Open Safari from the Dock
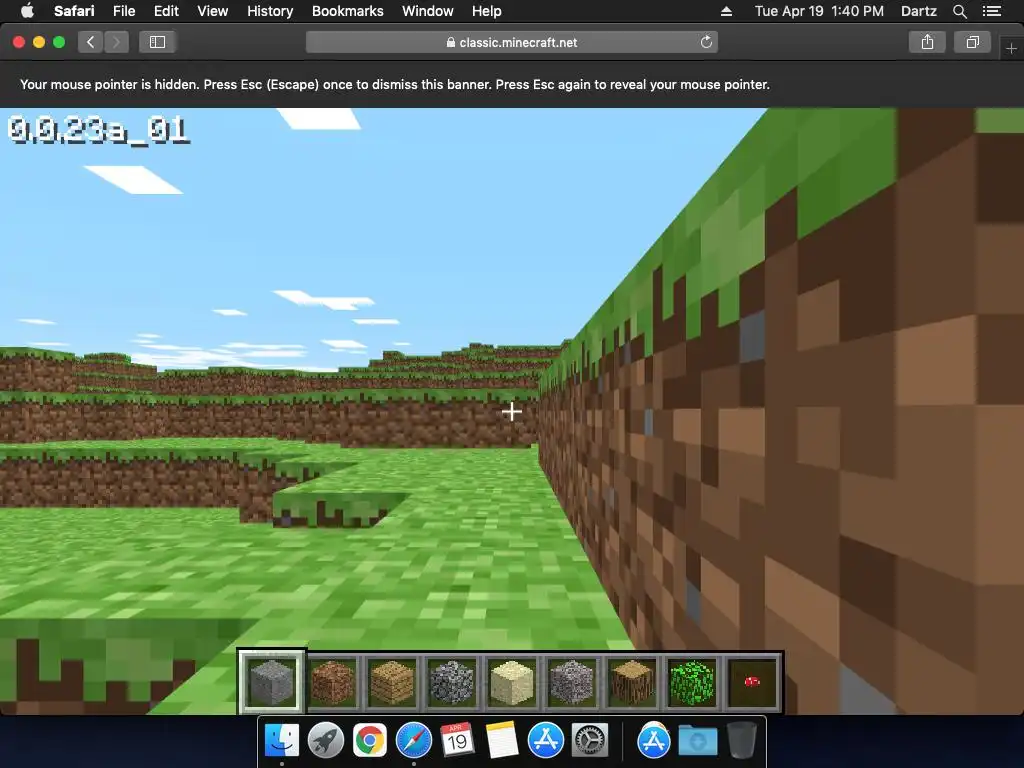Image resolution: width=1024 pixels, height=768 pixels. tap(414, 741)
